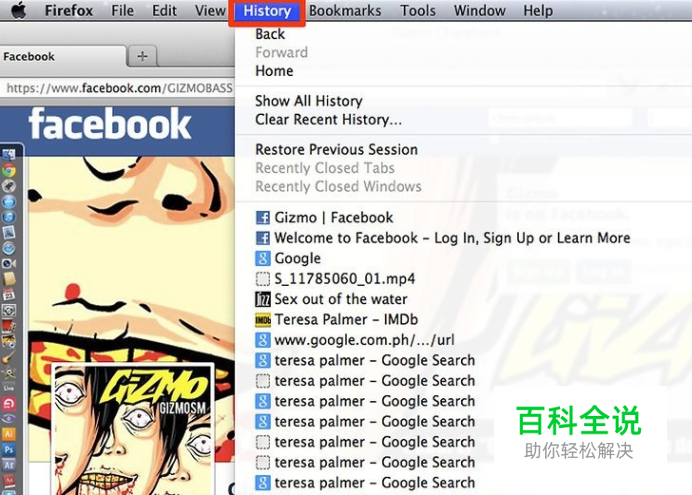Click Facebook favicon beside Gizmo | Facebook
This screenshot has height=495, width=692.
[263, 218]
